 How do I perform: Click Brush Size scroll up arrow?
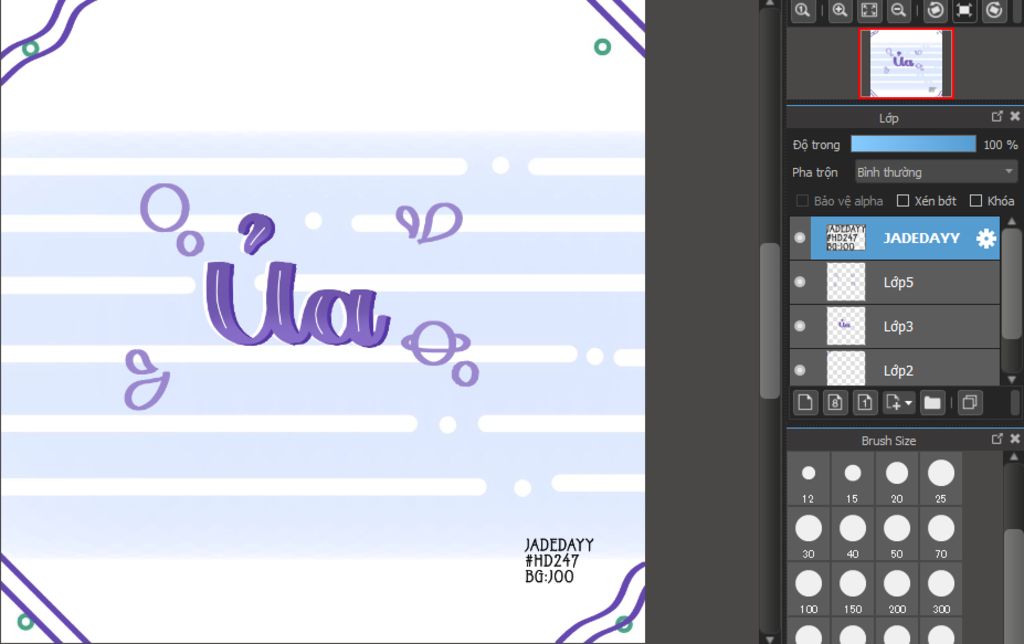tap(1014, 457)
